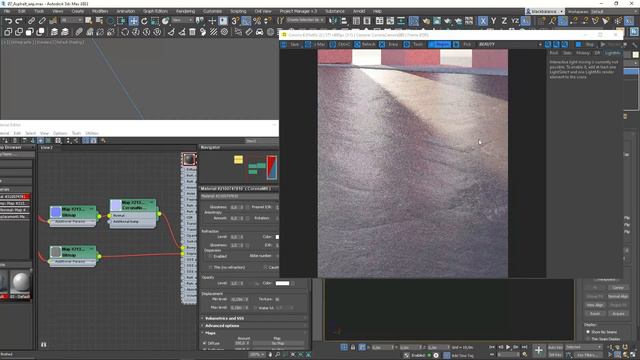Open the Modifiers menu
Viewport: 640px width, 360px height.
pos(100,11)
